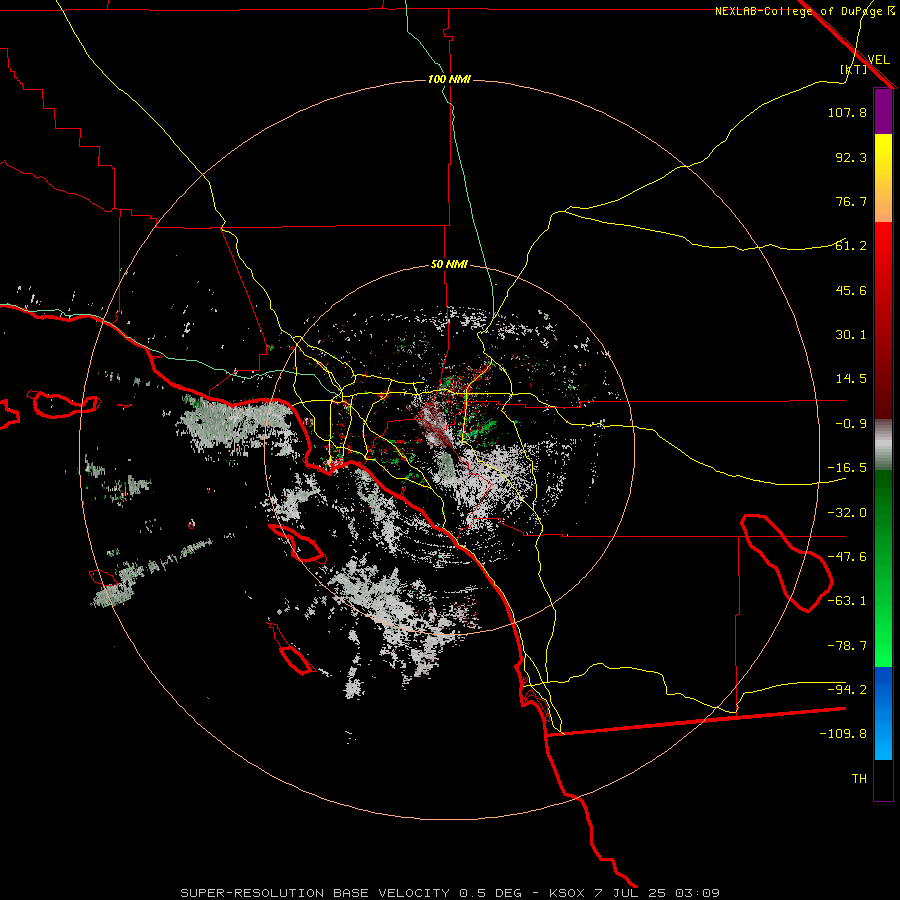This screenshot has width=900, height=900.
Task: Click the gray near-zero segment of color bar
Action: click(883, 445)
